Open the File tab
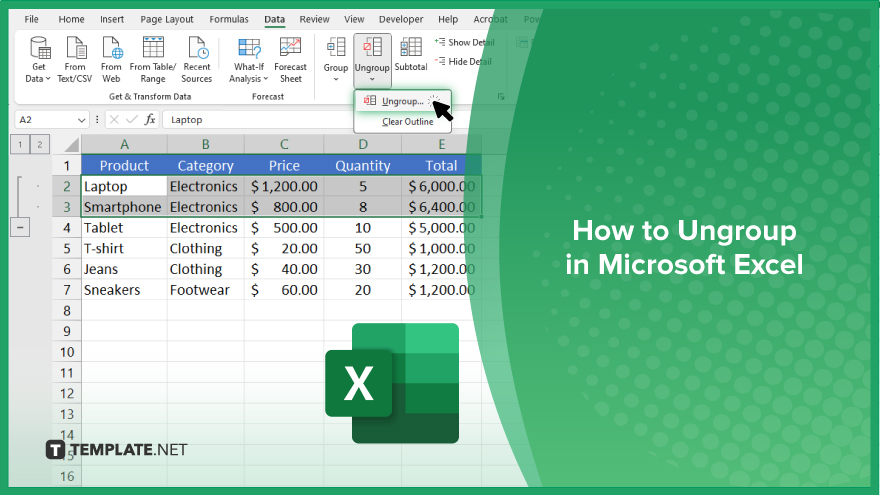Image resolution: width=880 pixels, height=495 pixels. tap(31, 19)
